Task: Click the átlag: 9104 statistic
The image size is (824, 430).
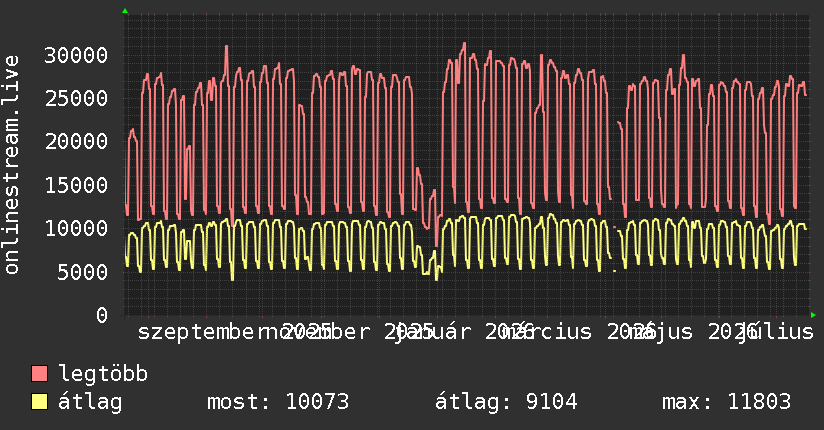Action: tap(506, 402)
